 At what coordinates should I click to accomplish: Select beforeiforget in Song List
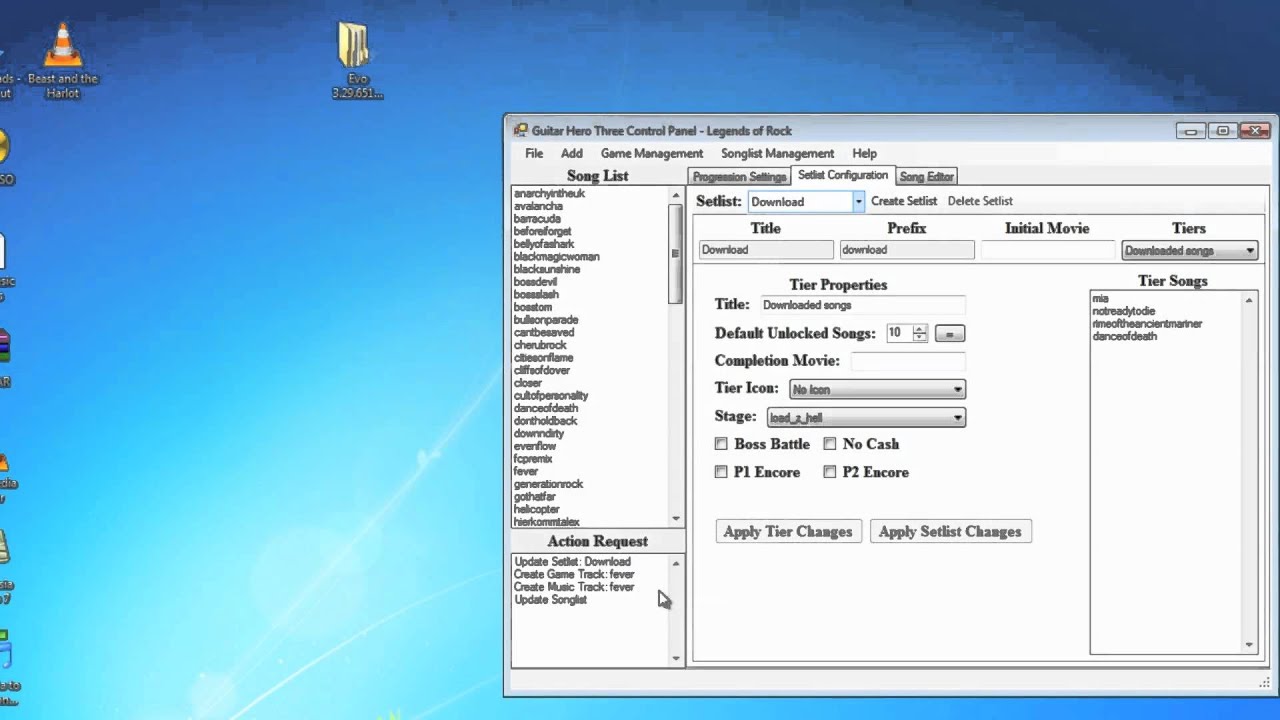pos(542,231)
